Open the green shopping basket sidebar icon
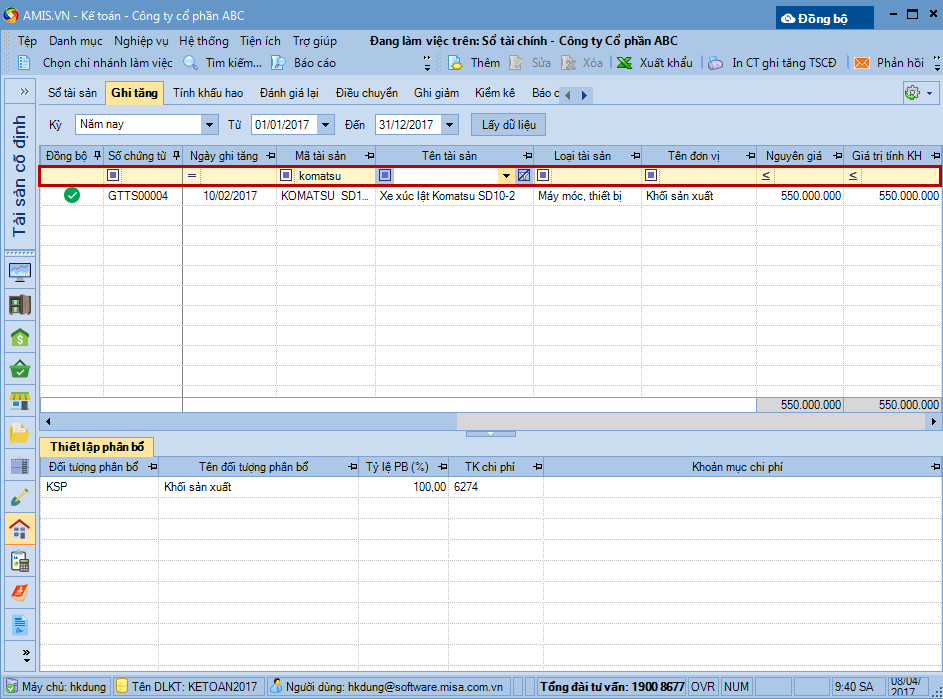This screenshot has width=943, height=699. pos(19,369)
